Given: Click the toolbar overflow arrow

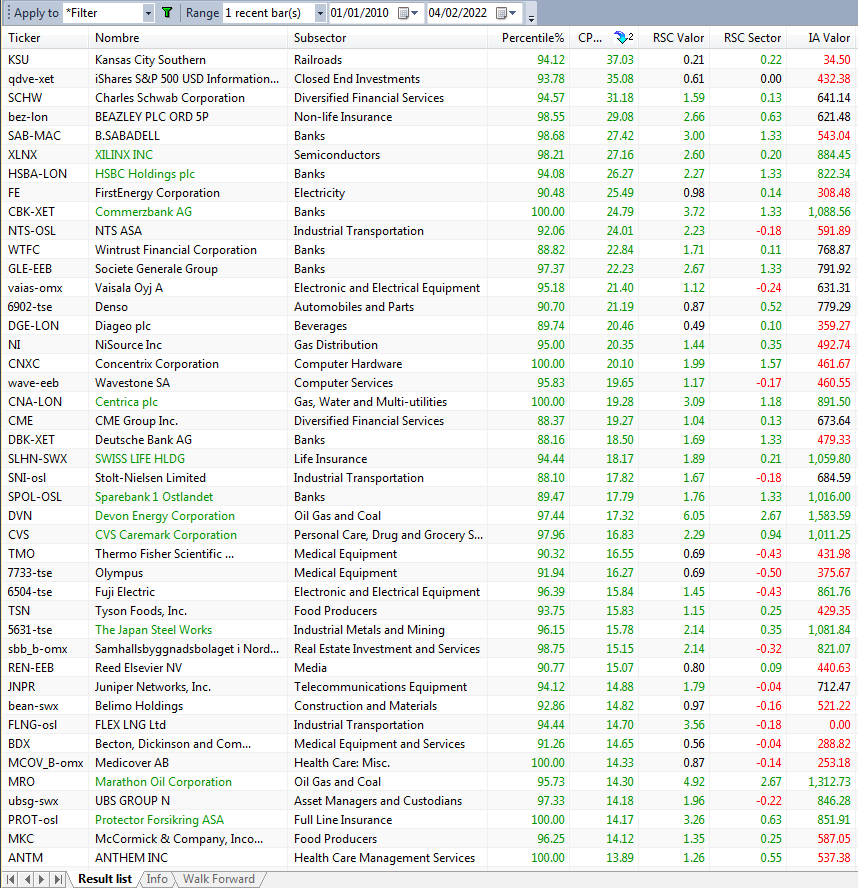Looking at the screenshot, I should coord(531,17).
